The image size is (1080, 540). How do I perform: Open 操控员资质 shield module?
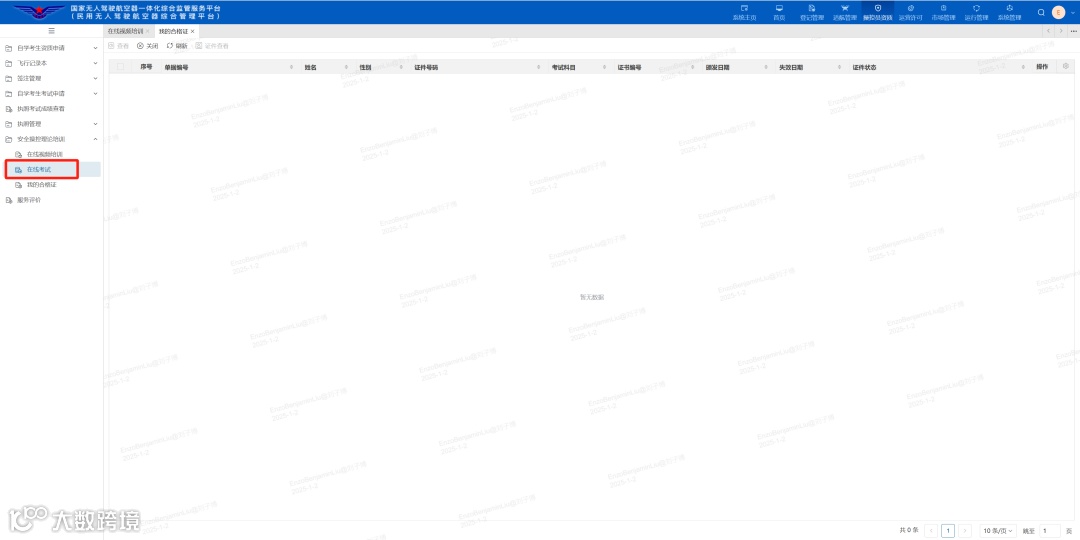(x=878, y=12)
